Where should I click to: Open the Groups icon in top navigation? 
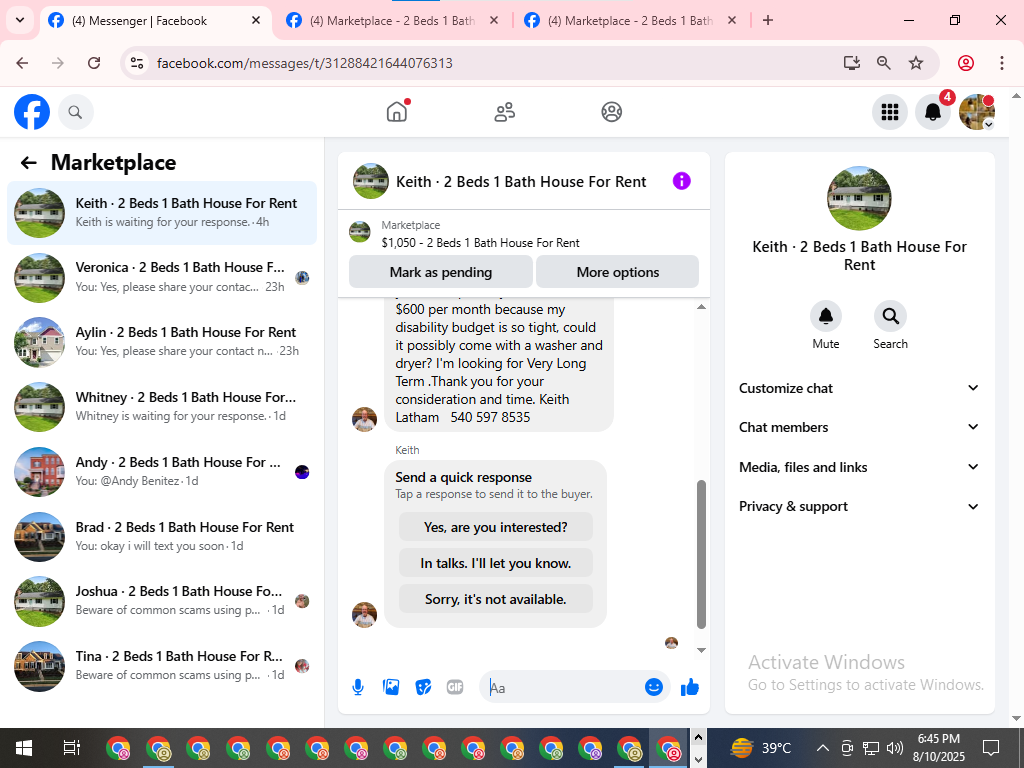click(x=611, y=112)
